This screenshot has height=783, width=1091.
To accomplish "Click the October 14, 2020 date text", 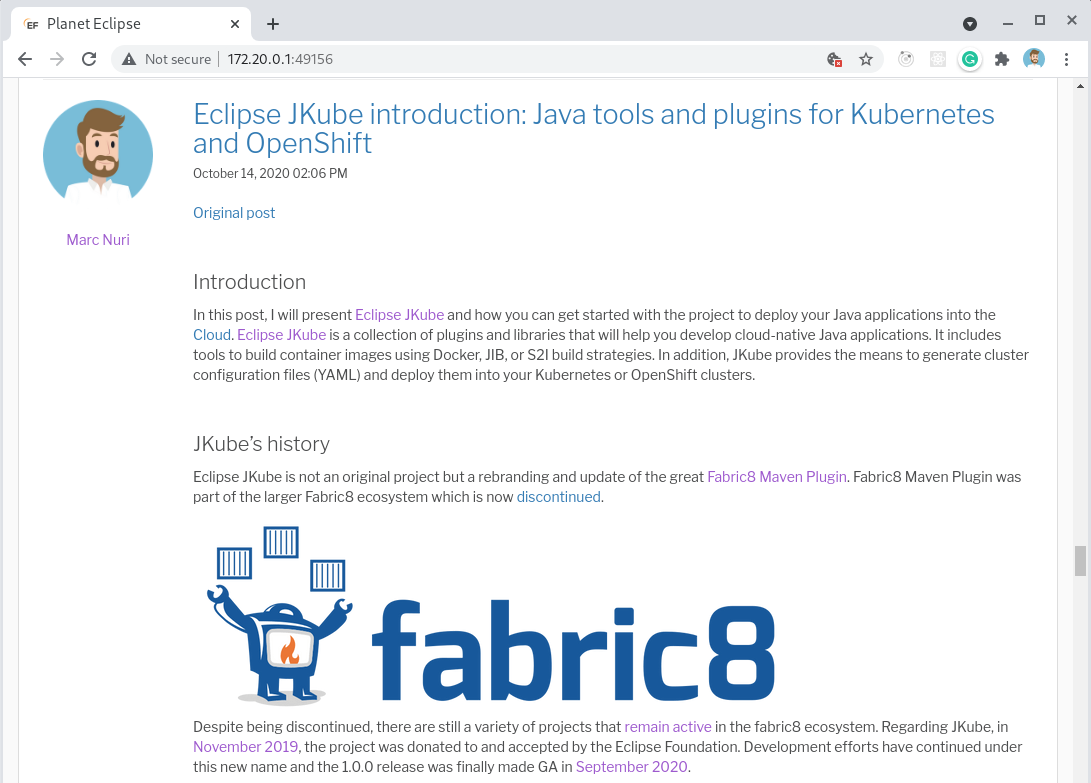I will pyautogui.click(x=270, y=173).
